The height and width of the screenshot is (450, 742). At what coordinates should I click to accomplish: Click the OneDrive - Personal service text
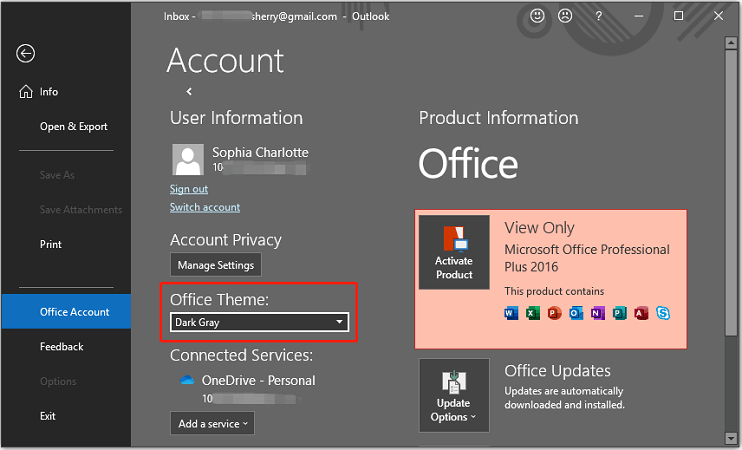(x=258, y=380)
